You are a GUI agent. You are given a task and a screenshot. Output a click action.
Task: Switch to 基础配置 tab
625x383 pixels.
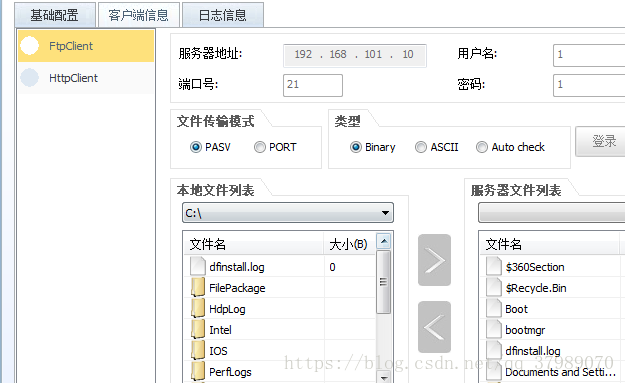tap(55, 15)
